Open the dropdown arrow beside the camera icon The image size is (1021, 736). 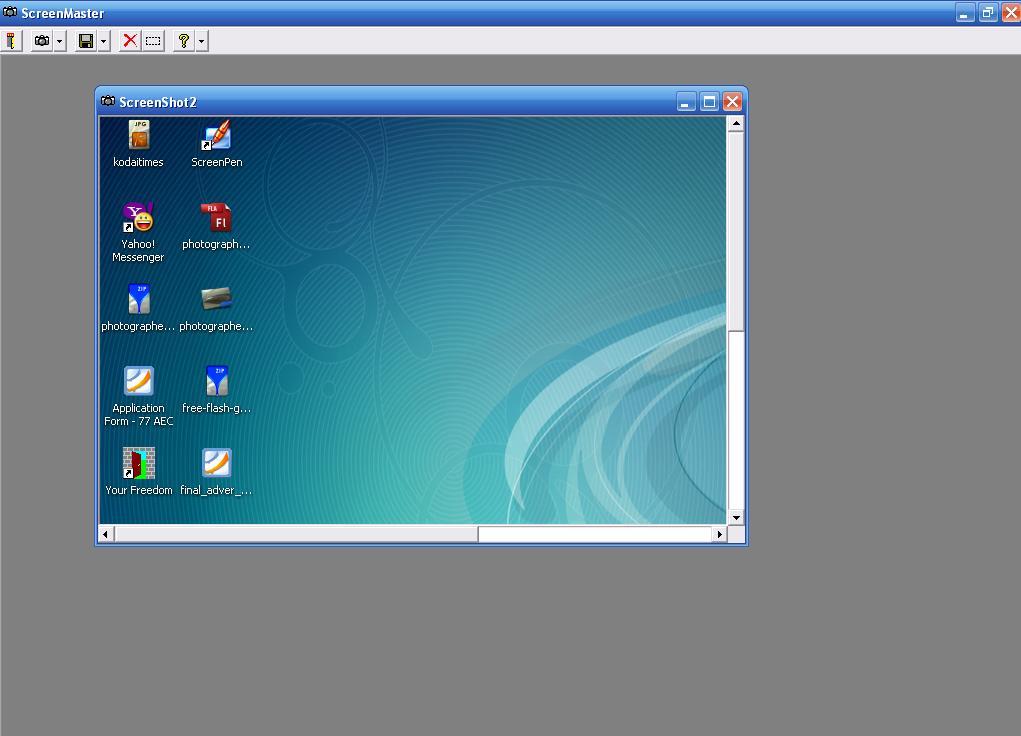pos(59,41)
